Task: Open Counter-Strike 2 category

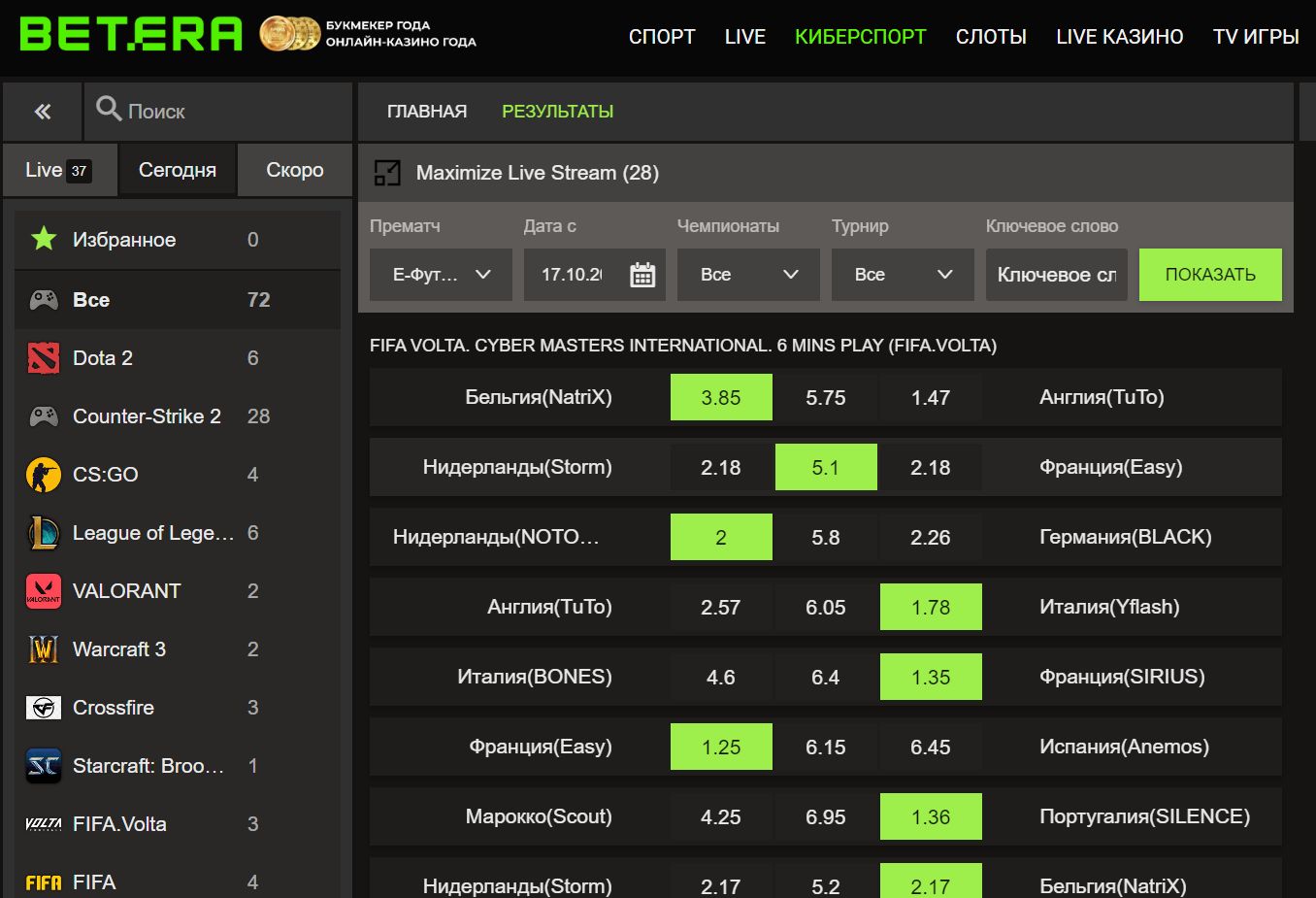Action: coord(178,416)
